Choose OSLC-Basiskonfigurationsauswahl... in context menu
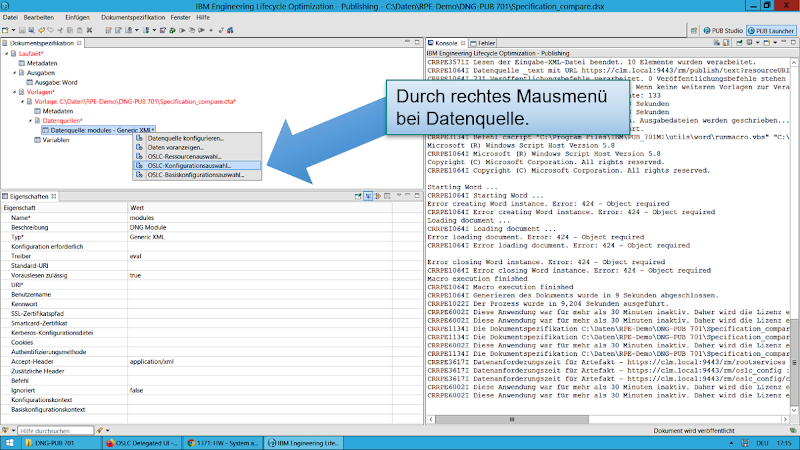This screenshot has width=800, height=450. (x=198, y=175)
